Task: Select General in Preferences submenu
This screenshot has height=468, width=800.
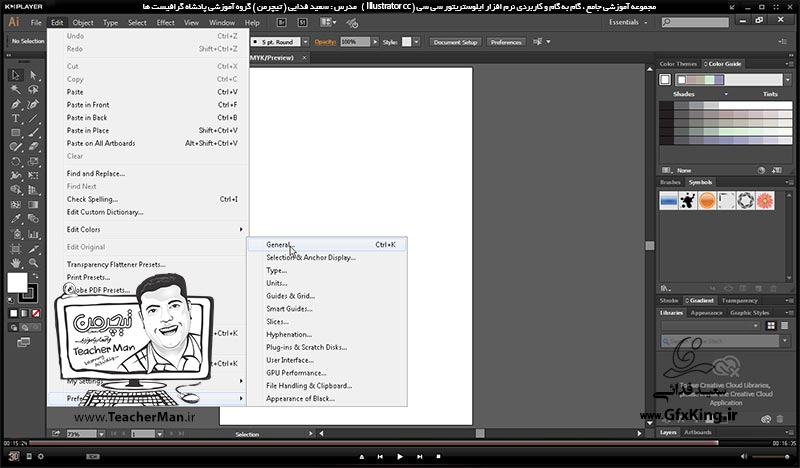Action: click(x=327, y=245)
